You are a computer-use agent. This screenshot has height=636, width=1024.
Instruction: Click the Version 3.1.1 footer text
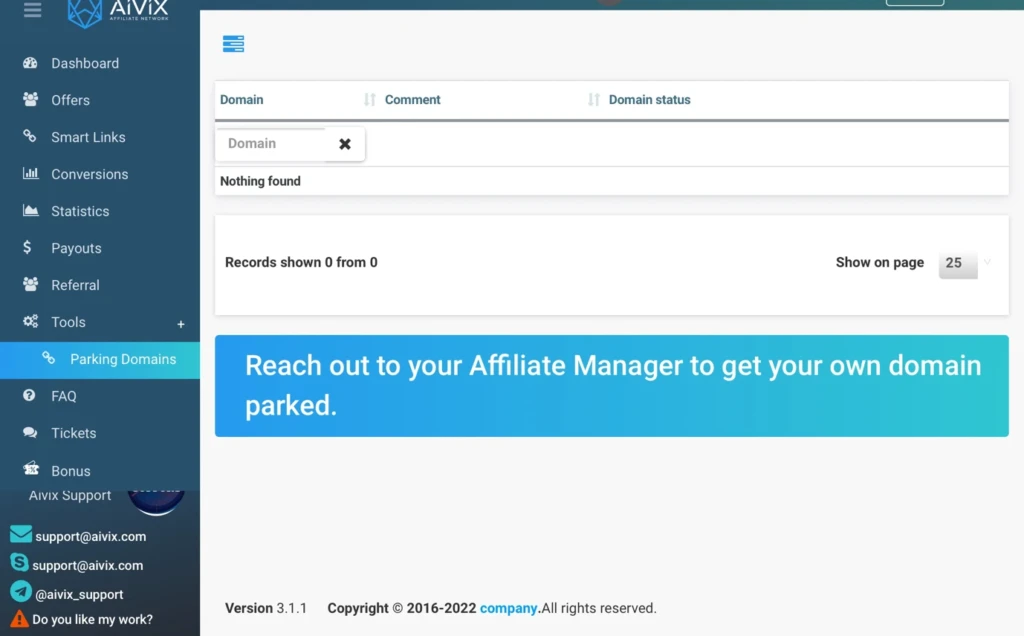(266, 608)
